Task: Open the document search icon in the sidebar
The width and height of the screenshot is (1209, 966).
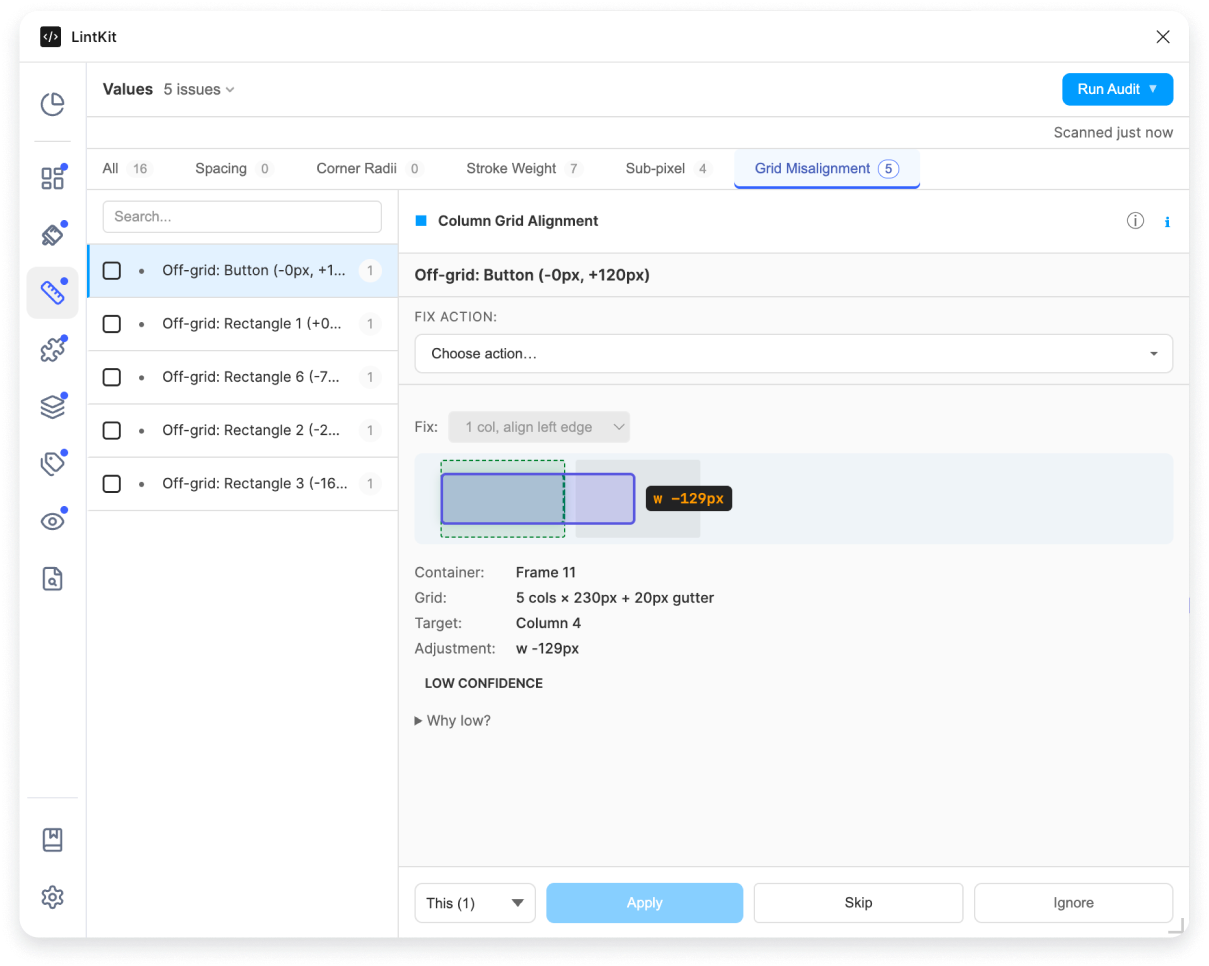Action: [x=52, y=579]
